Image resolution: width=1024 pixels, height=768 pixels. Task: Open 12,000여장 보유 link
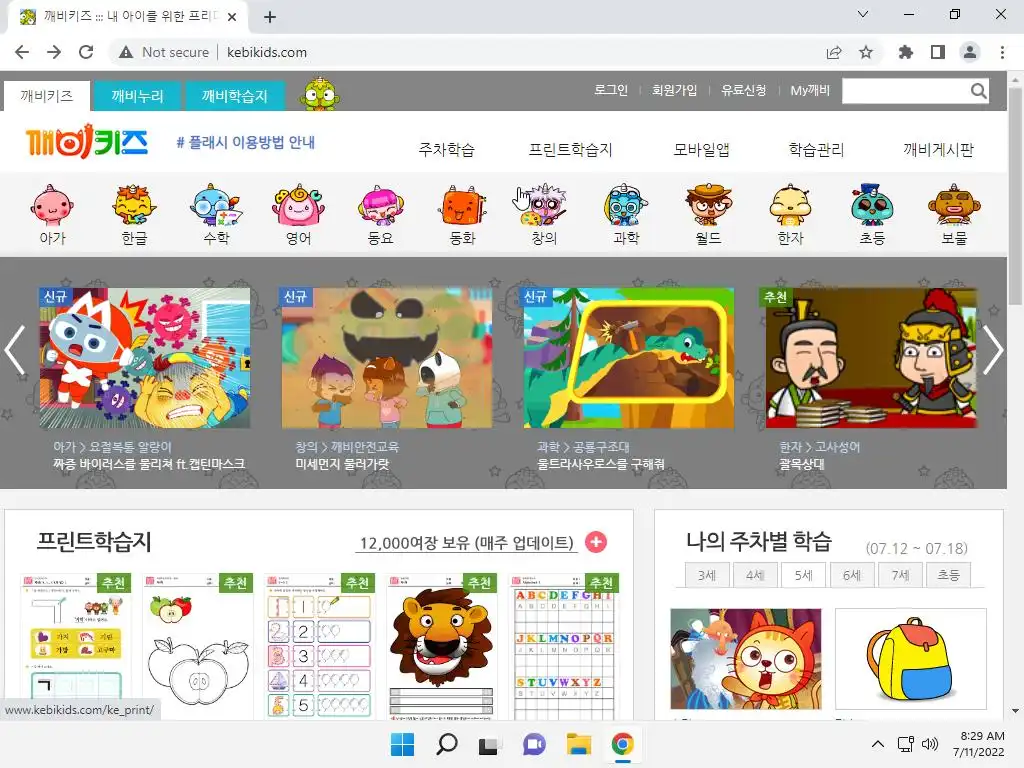(x=466, y=543)
